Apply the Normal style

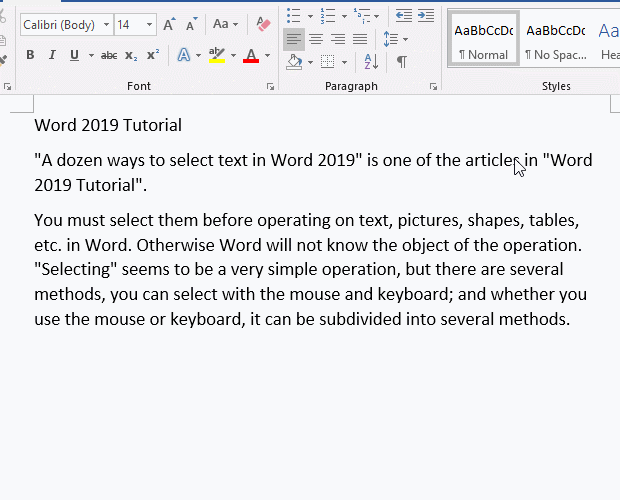point(484,39)
